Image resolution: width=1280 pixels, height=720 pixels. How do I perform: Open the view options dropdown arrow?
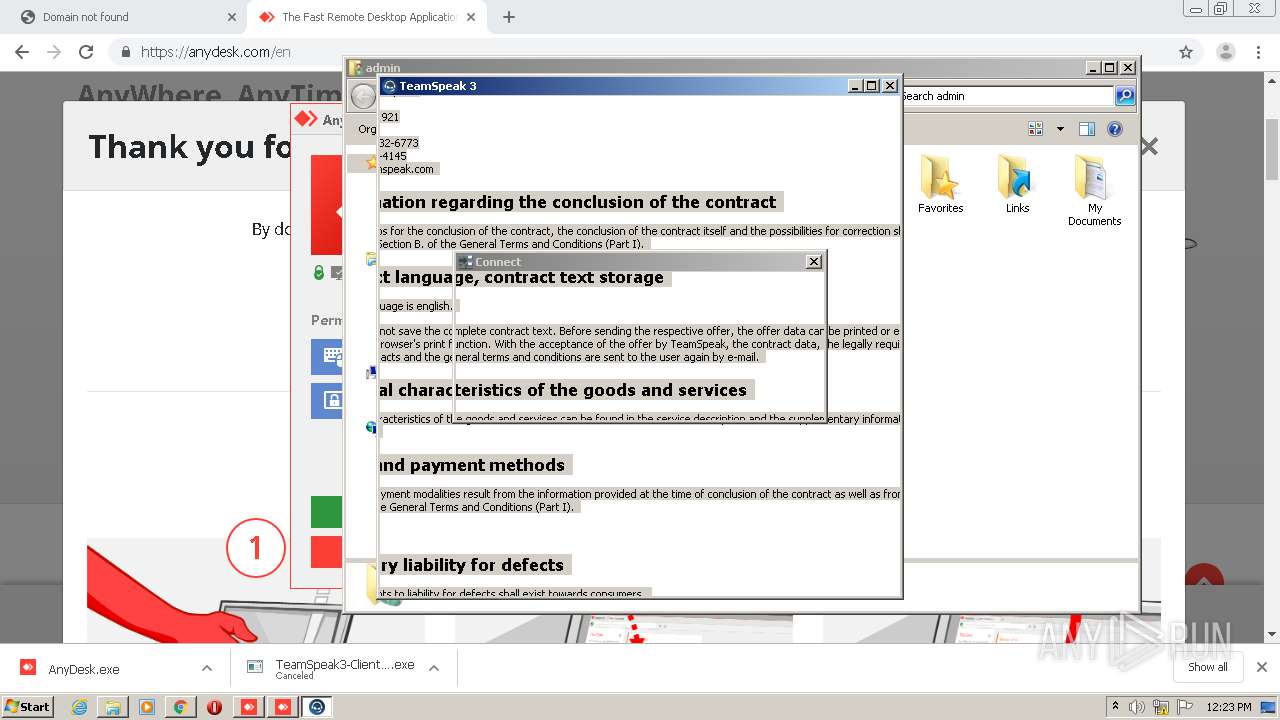(1060, 129)
